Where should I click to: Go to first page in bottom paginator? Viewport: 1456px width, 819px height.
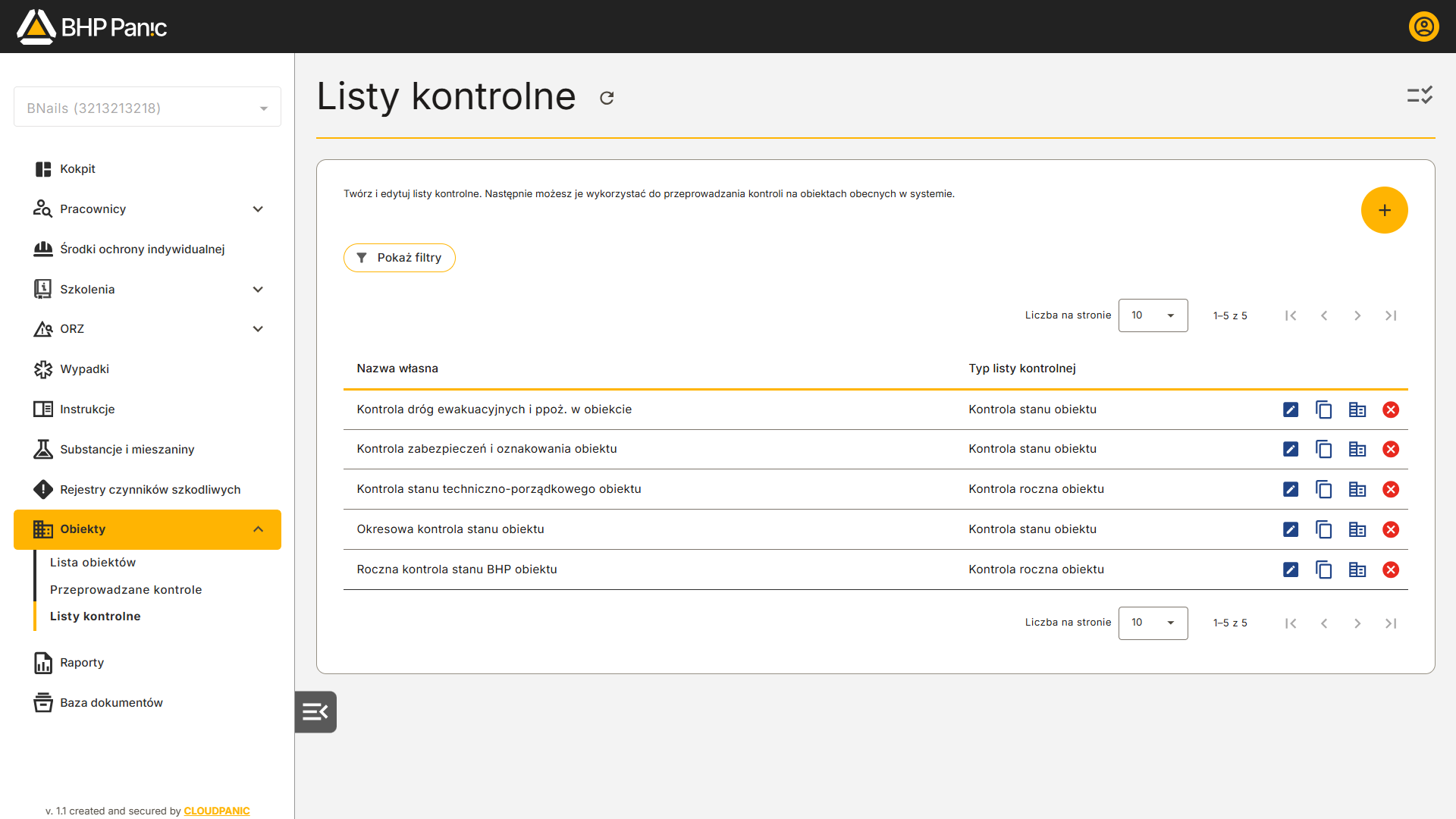[1291, 623]
